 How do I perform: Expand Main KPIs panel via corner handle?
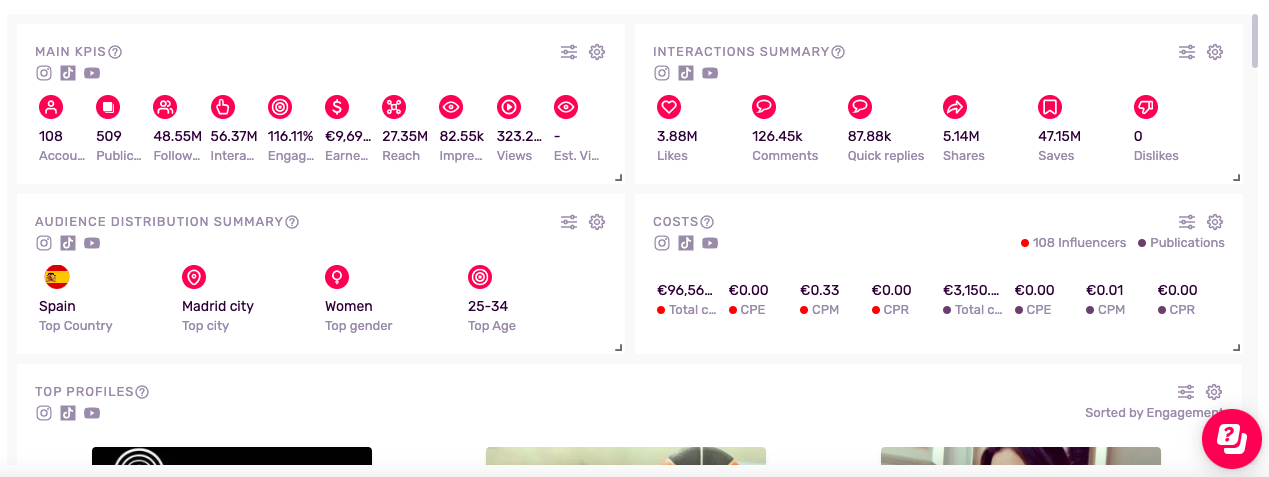pyautogui.click(x=619, y=178)
